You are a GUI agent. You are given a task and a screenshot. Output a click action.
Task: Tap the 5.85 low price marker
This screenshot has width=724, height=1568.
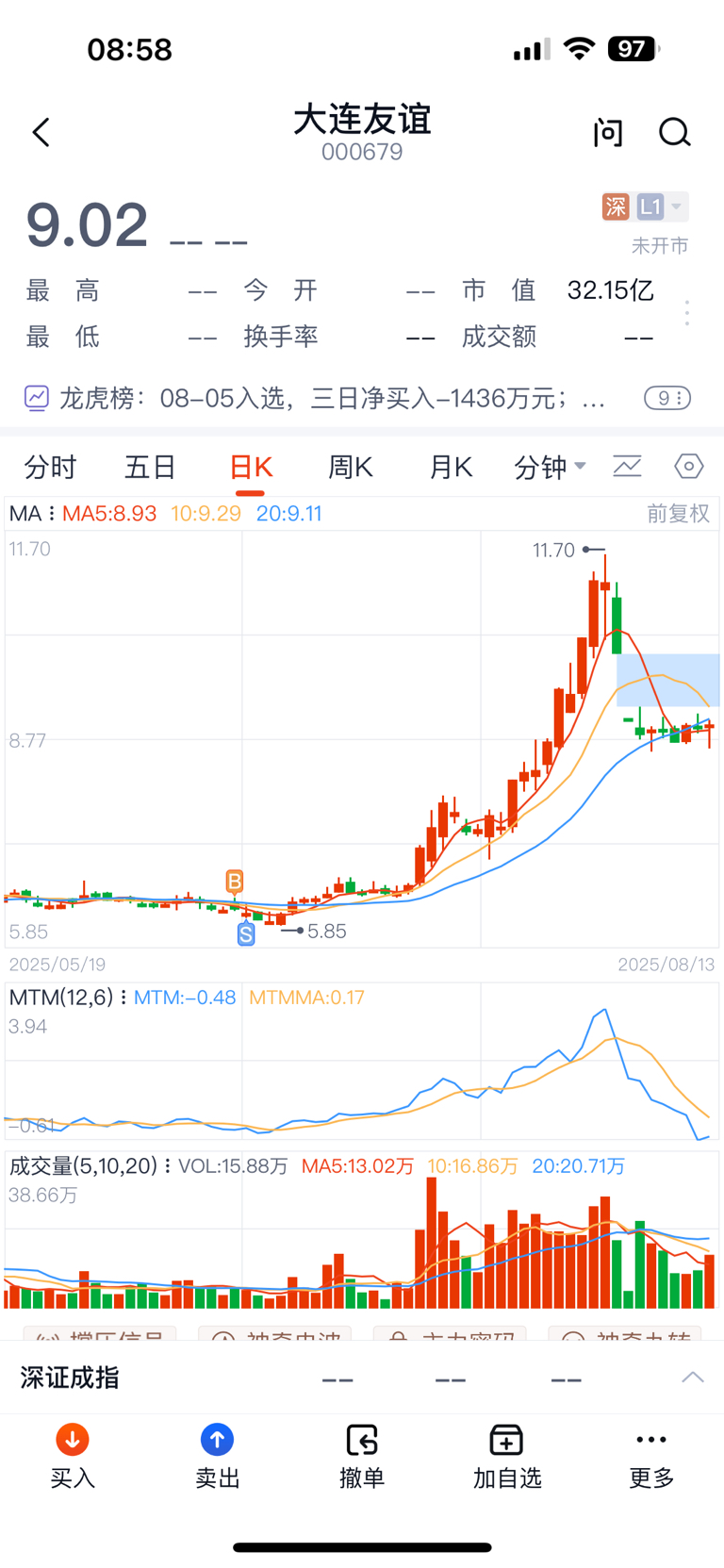point(327,932)
